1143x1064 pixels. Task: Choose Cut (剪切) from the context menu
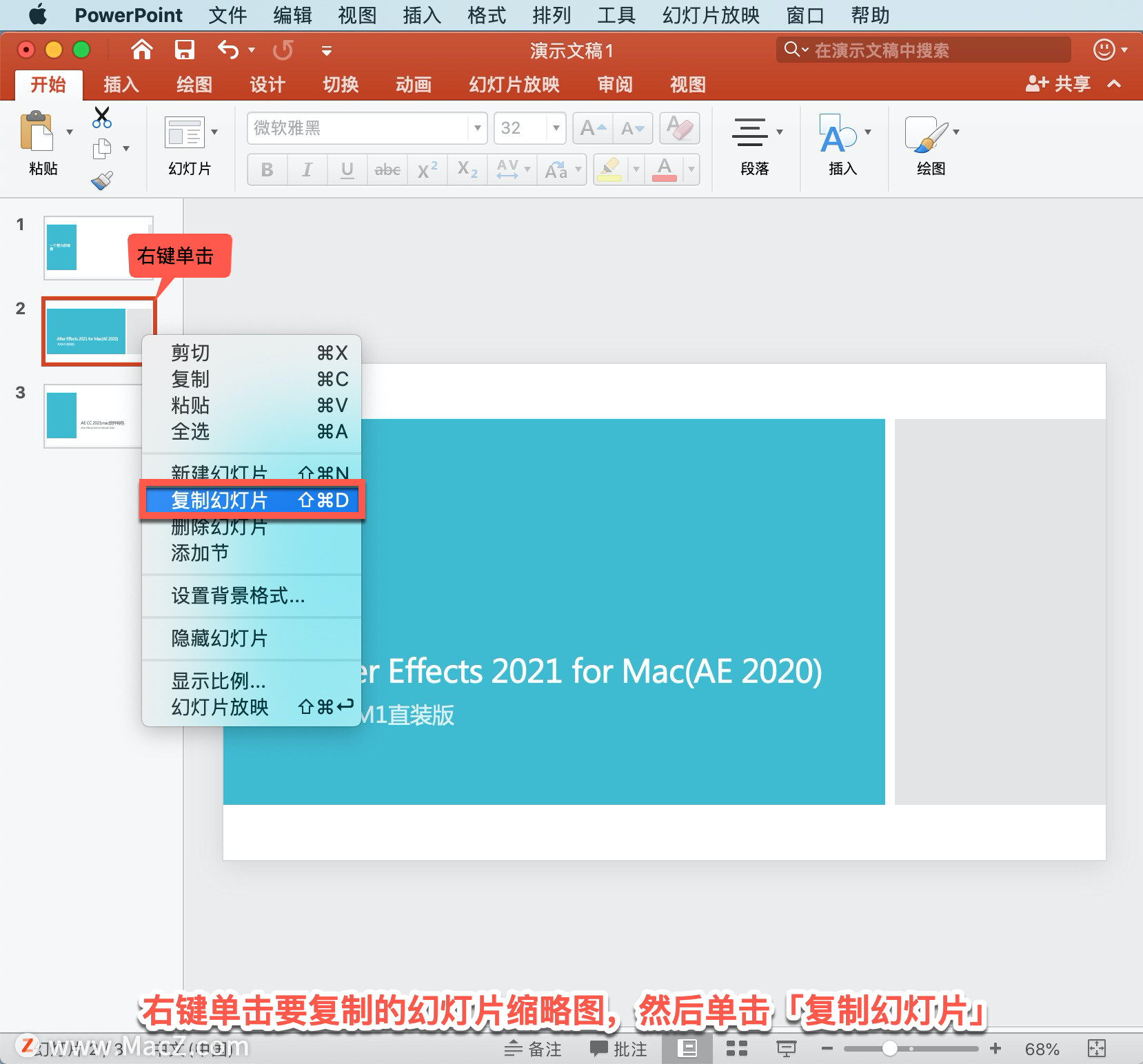(252, 353)
